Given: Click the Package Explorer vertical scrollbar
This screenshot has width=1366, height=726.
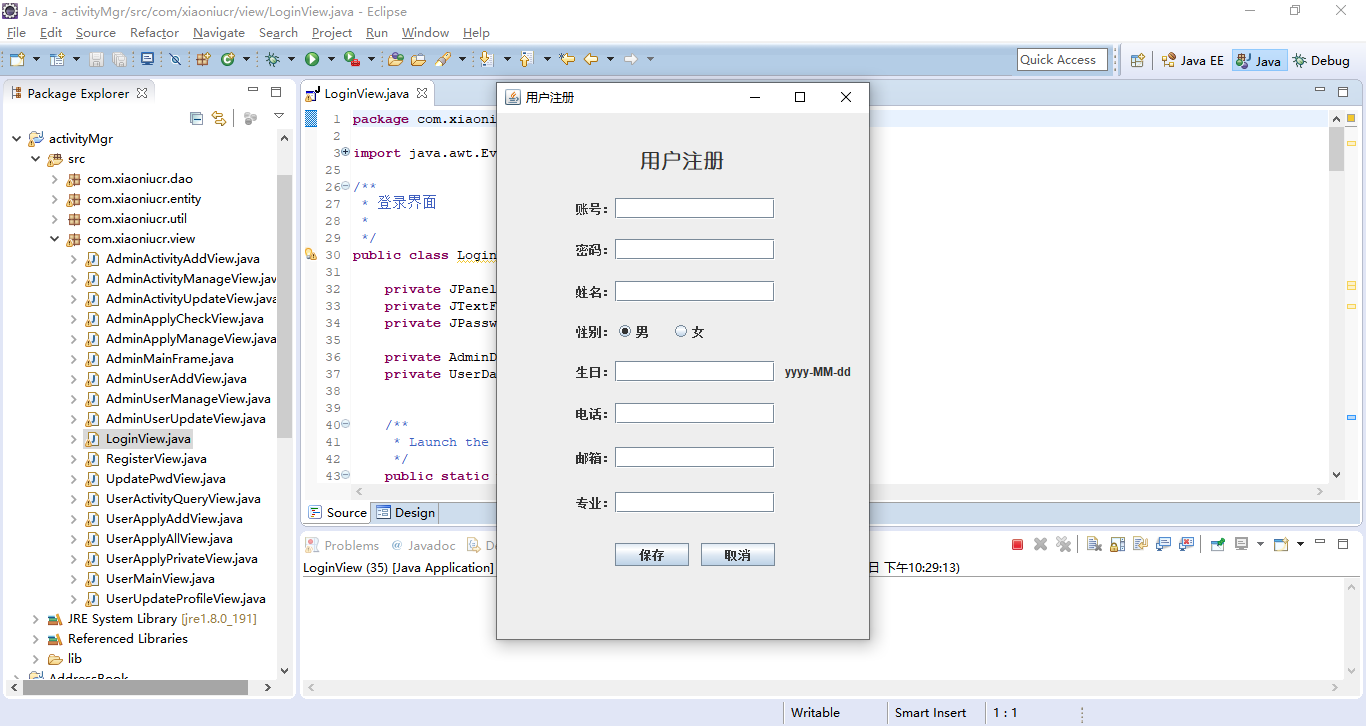Looking at the screenshot, I should 284,305.
